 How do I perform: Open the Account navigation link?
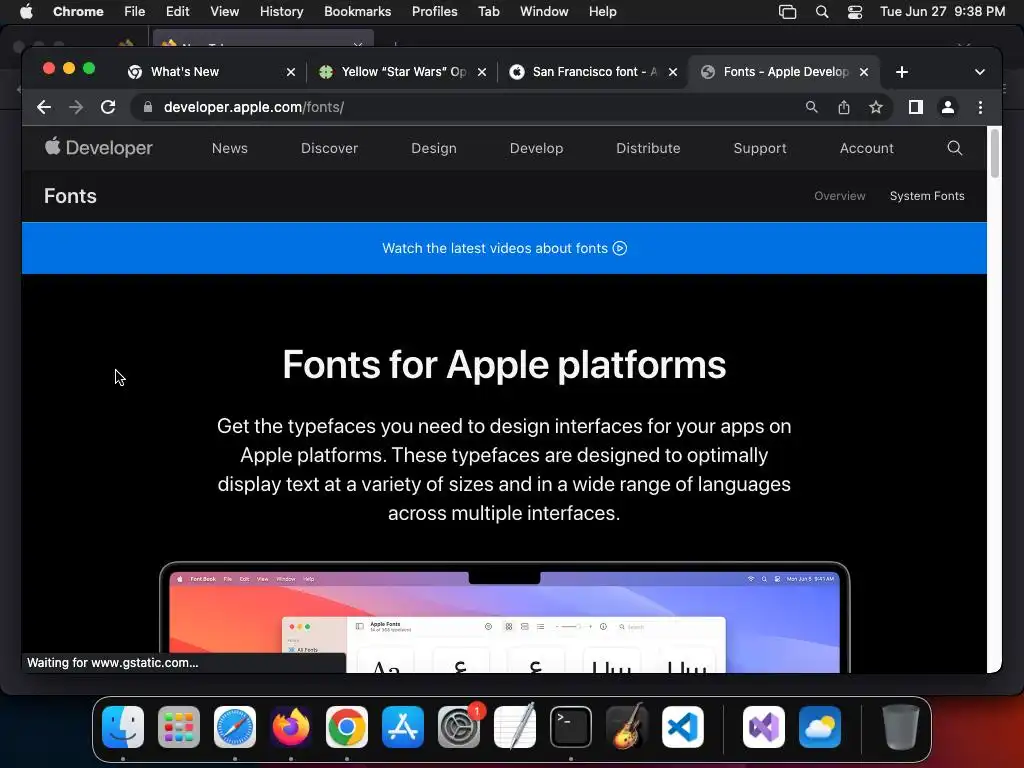coord(867,148)
